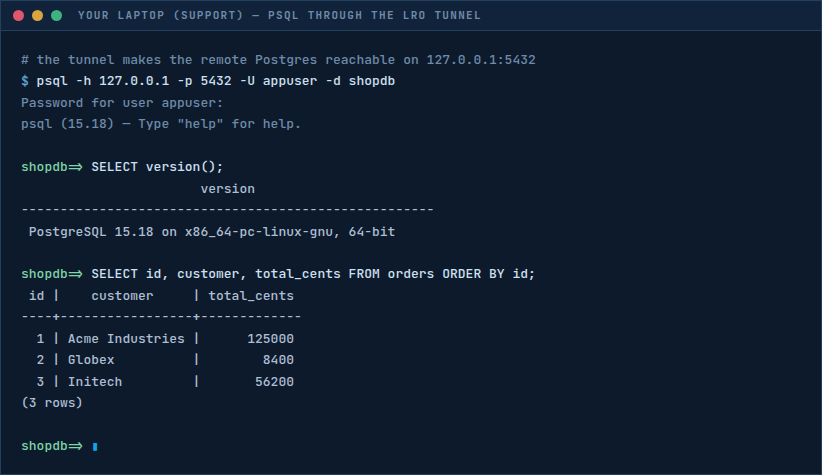The height and width of the screenshot is (475, 822).
Task: Click the SELECT id, customer, total_cents query
Action: pyautogui.click(x=313, y=274)
